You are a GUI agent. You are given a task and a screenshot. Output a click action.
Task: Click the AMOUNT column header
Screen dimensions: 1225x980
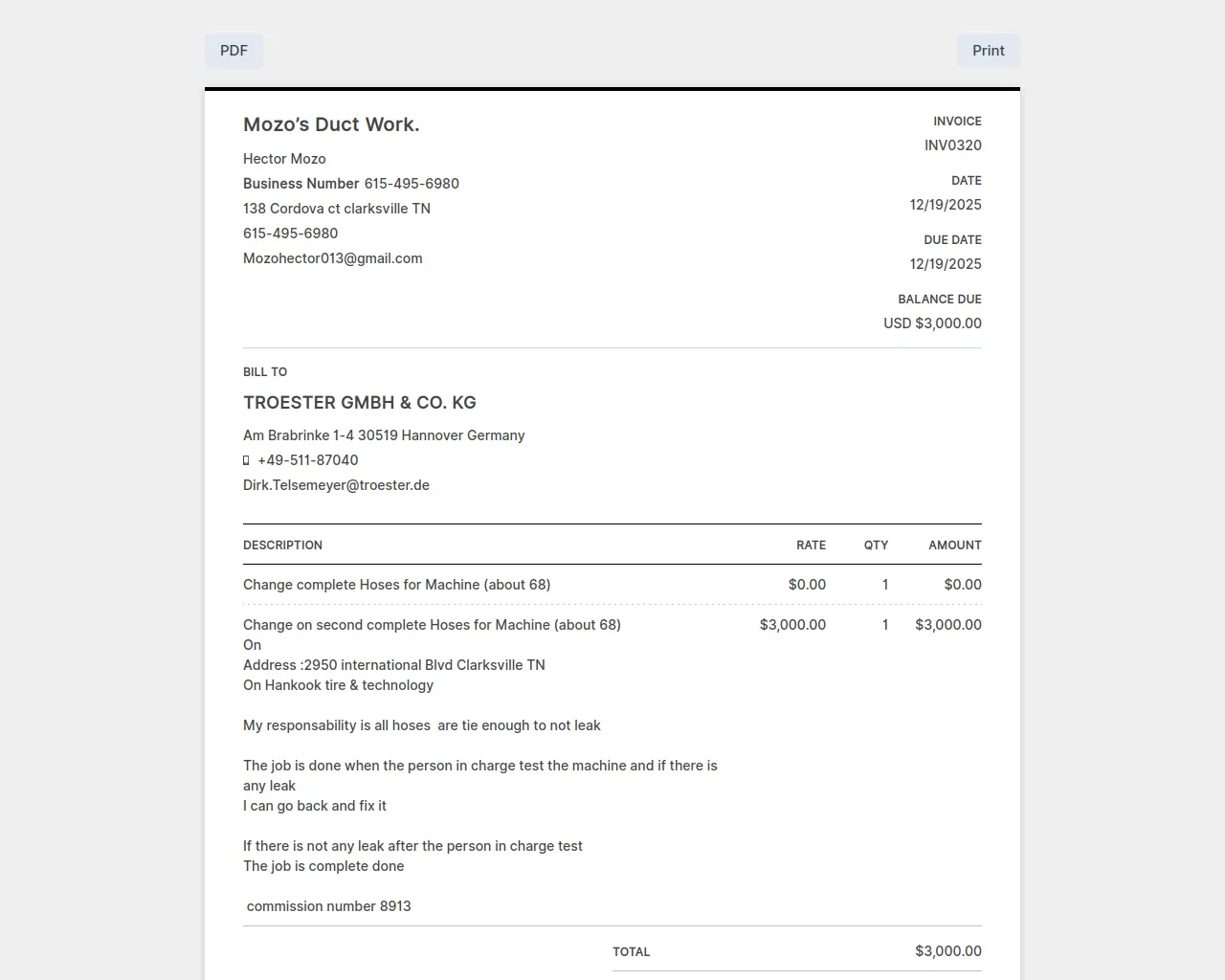click(954, 546)
